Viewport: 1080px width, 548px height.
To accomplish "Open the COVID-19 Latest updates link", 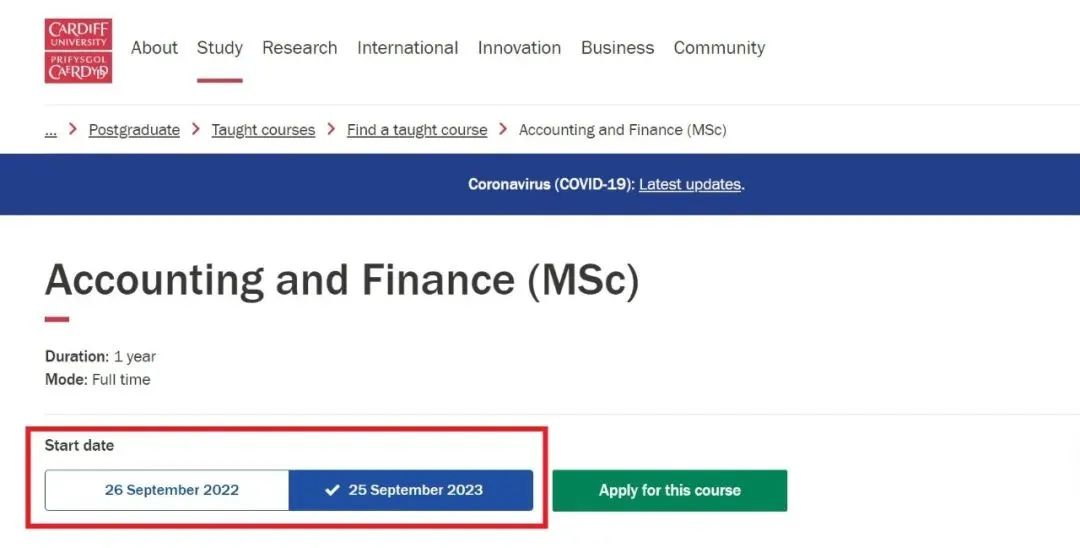I will point(690,184).
